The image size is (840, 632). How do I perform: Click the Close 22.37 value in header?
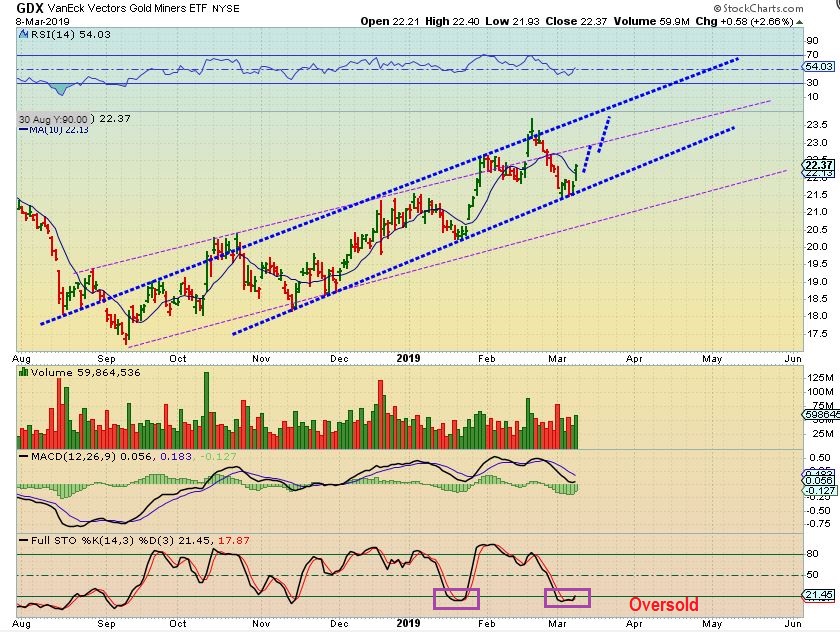(x=576, y=21)
